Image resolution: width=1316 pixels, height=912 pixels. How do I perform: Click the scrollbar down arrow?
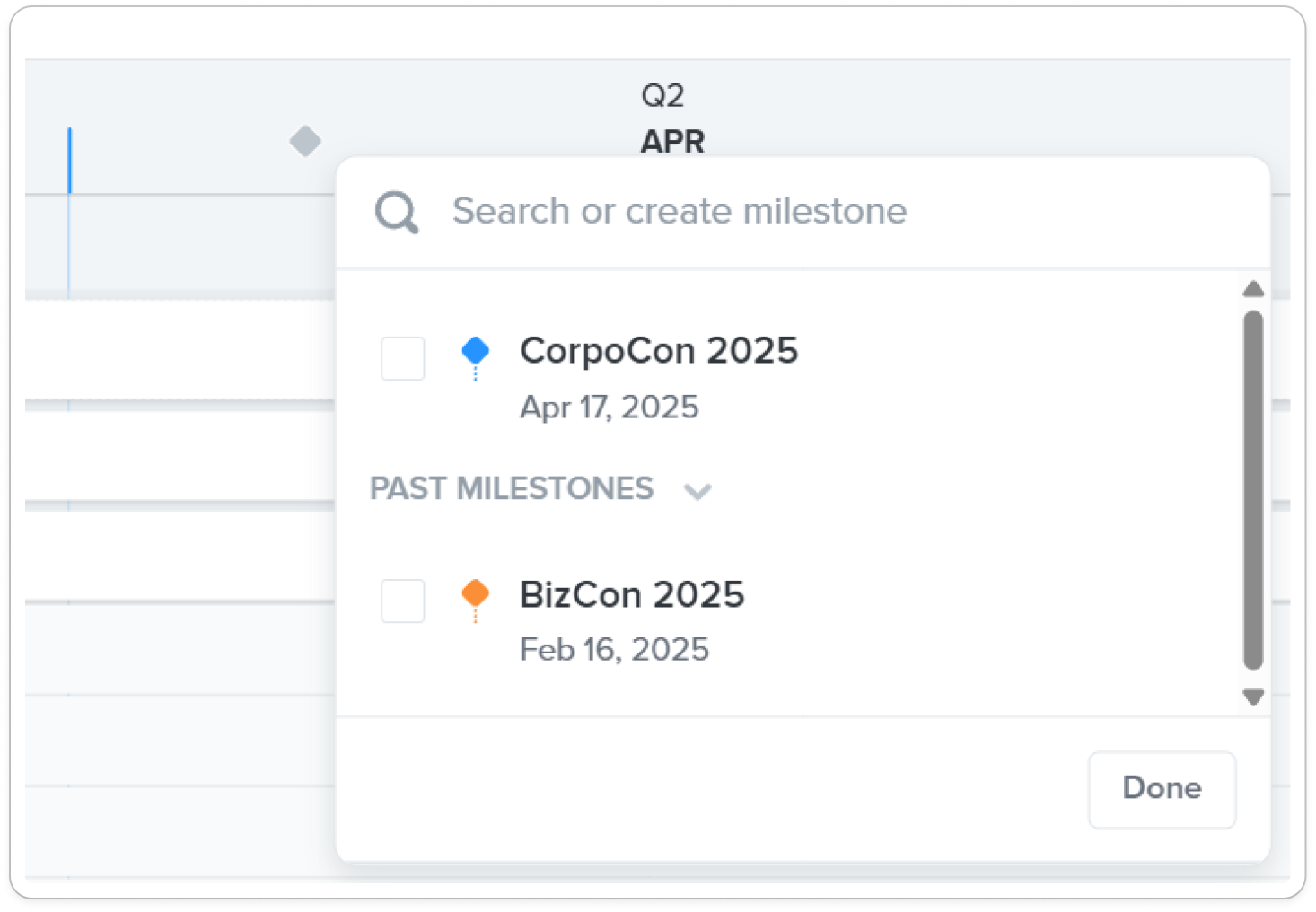pyautogui.click(x=1253, y=697)
